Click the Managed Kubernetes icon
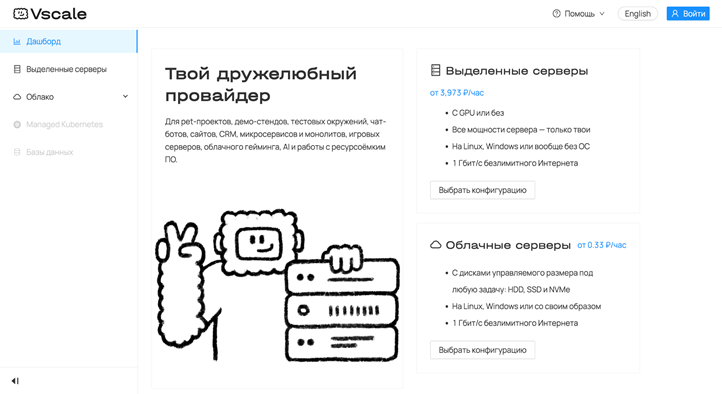The image size is (722, 394). 17,124
